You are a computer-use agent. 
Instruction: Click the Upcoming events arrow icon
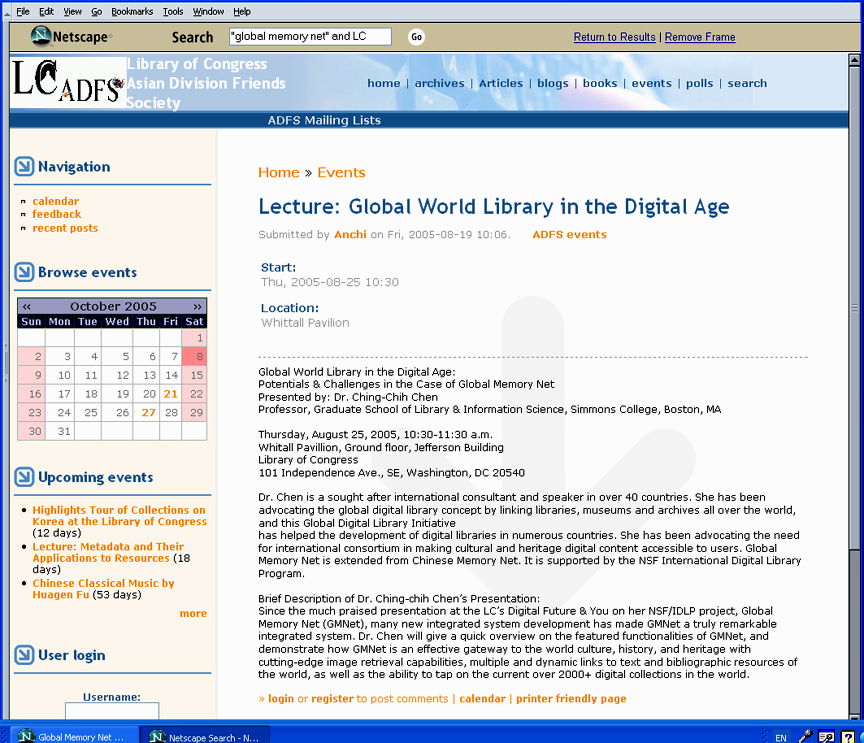click(24, 477)
